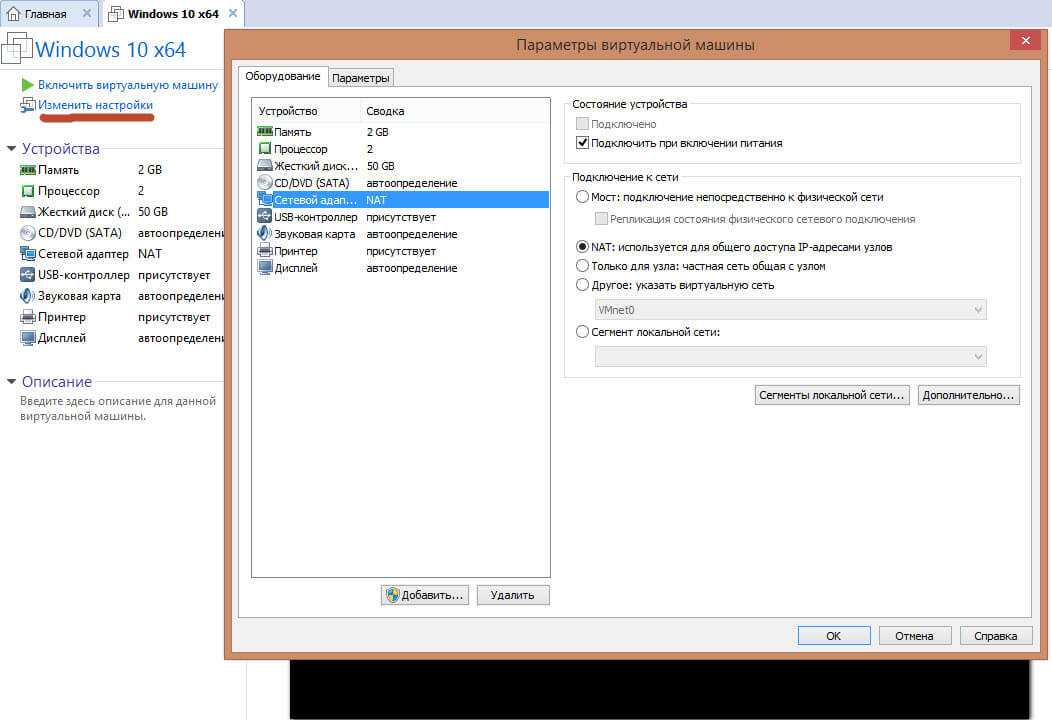Select sound card speaker icon in dialog
This screenshot has width=1052, height=720.
265,234
